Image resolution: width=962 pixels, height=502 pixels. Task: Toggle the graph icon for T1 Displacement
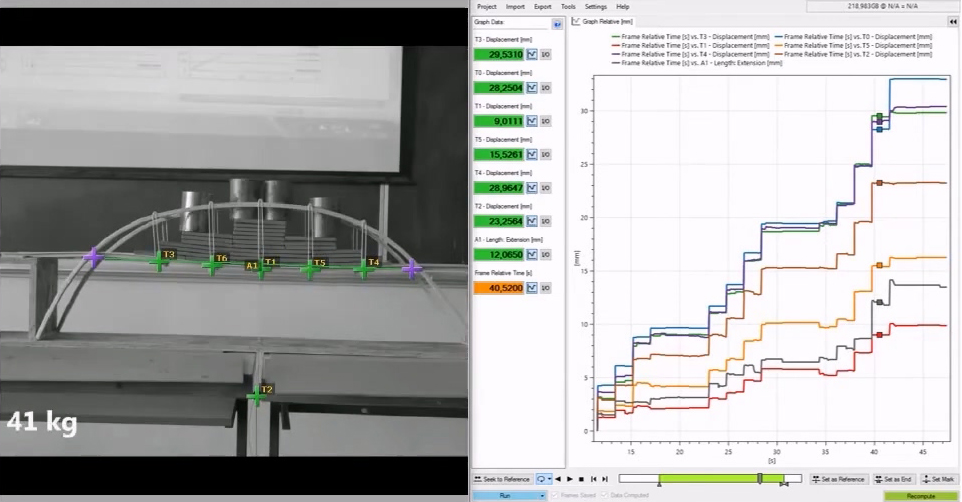point(532,121)
